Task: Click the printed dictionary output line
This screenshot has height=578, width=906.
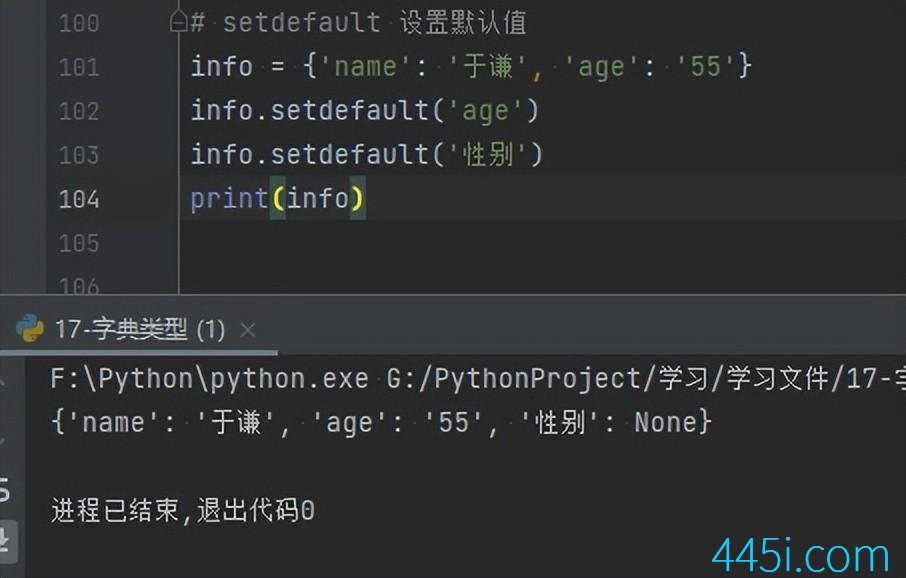Action: [x=380, y=422]
